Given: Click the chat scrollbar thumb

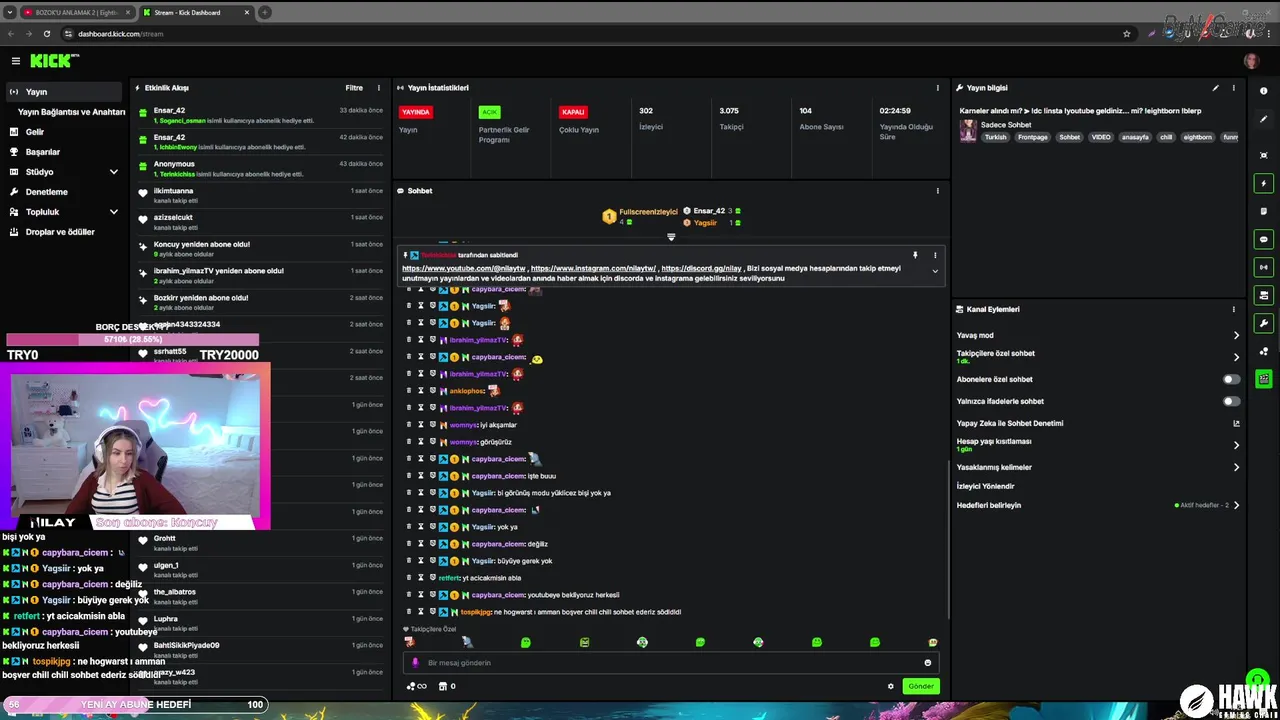Looking at the screenshot, I should pyautogui.click(x=948, y=539).
